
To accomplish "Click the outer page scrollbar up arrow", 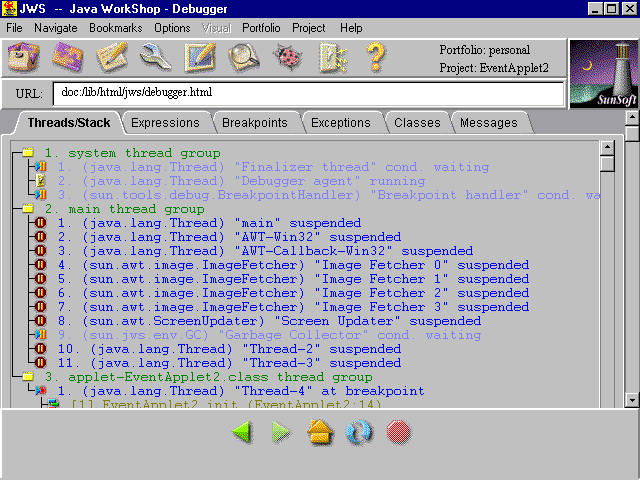I will [x=632, y=118].
